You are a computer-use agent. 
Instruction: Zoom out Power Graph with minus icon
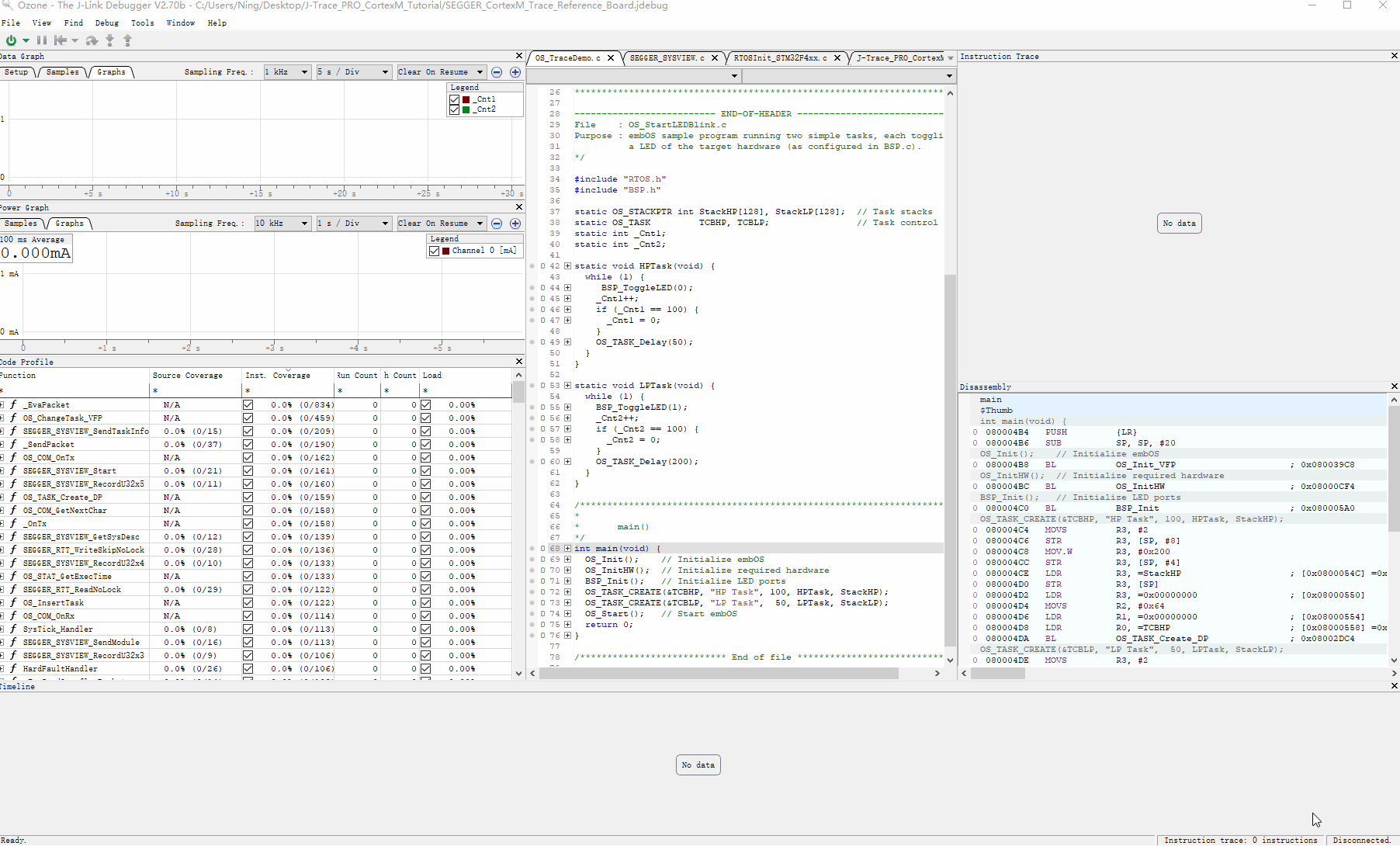tap(497, 224)
